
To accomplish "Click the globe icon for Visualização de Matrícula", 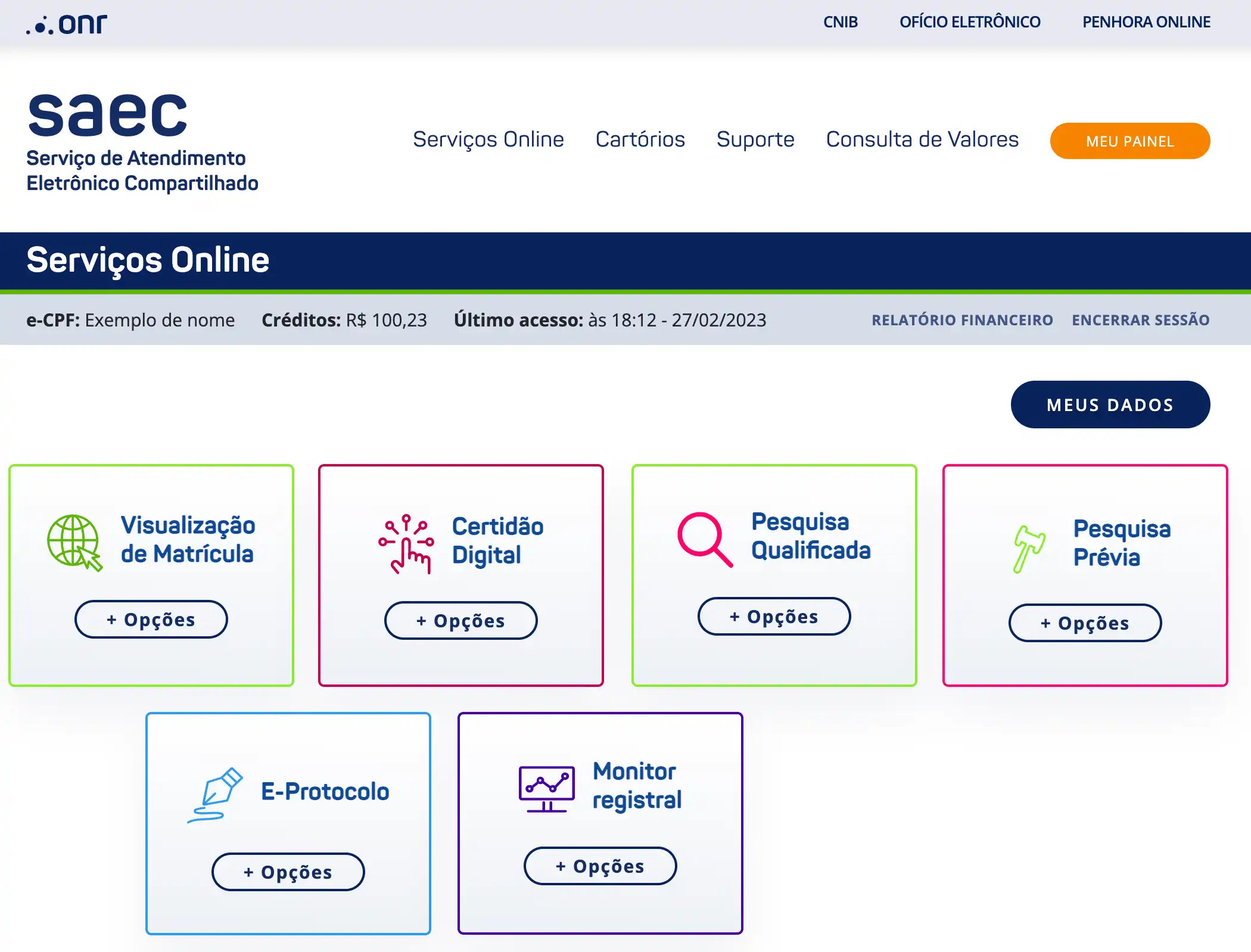I will [74, 542].
